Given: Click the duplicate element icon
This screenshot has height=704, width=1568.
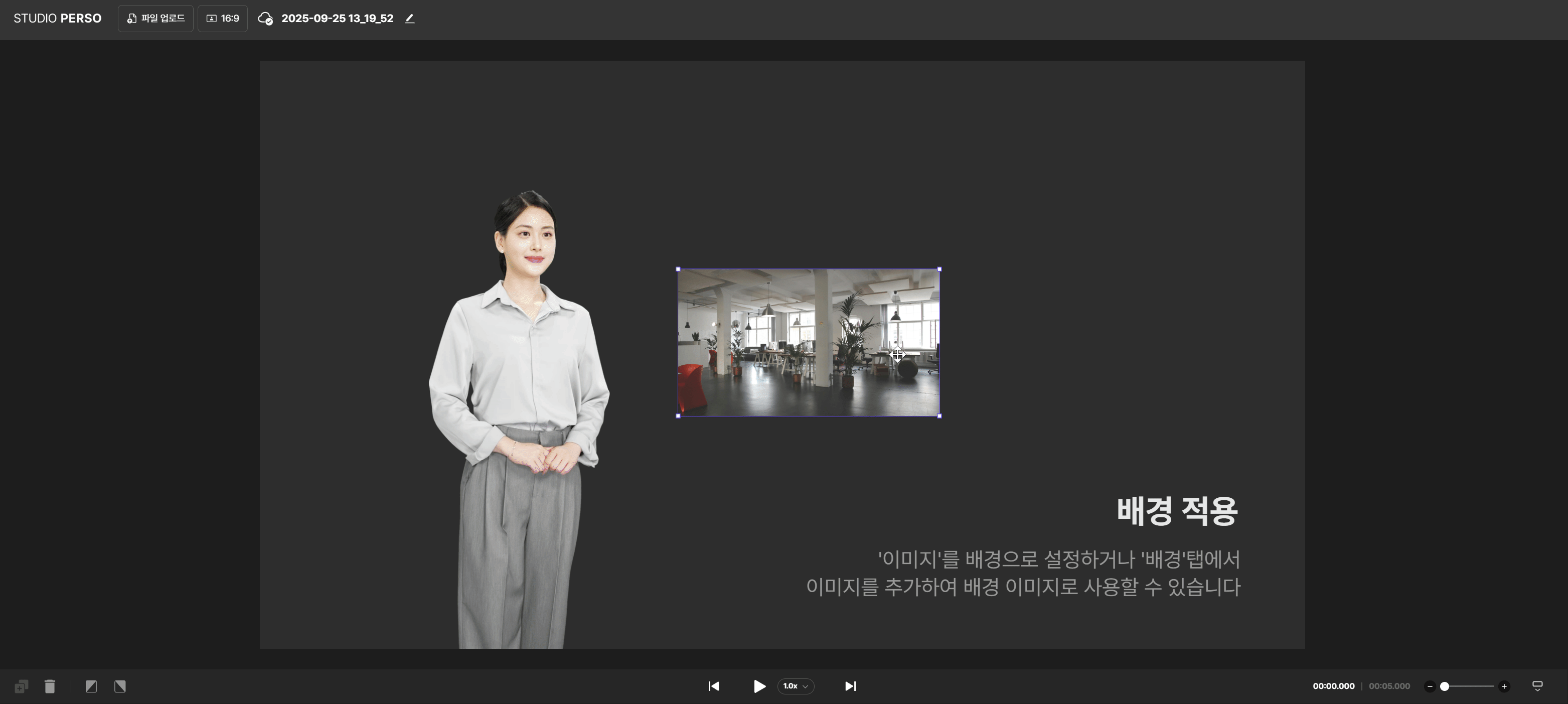Looking at the screenshot, I should (x=21, y=686).
